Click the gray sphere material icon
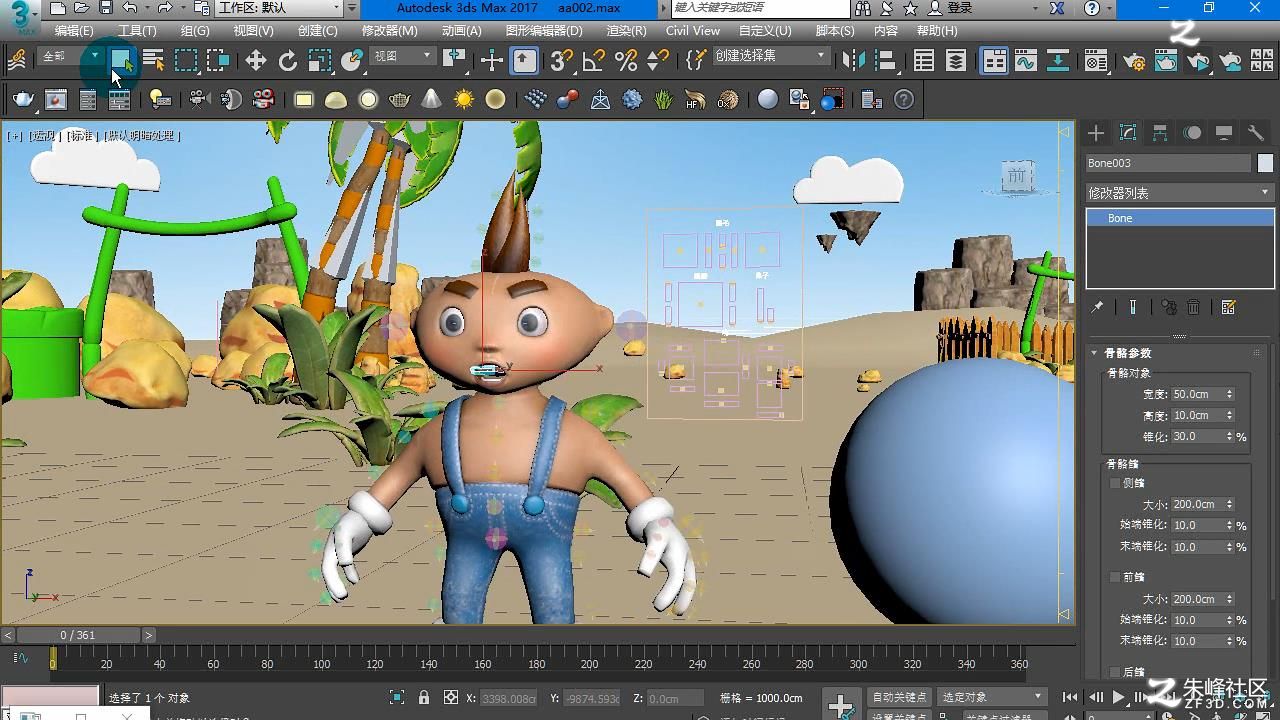The height and width of the screenshot is (720, 1280). pos(768,99)
